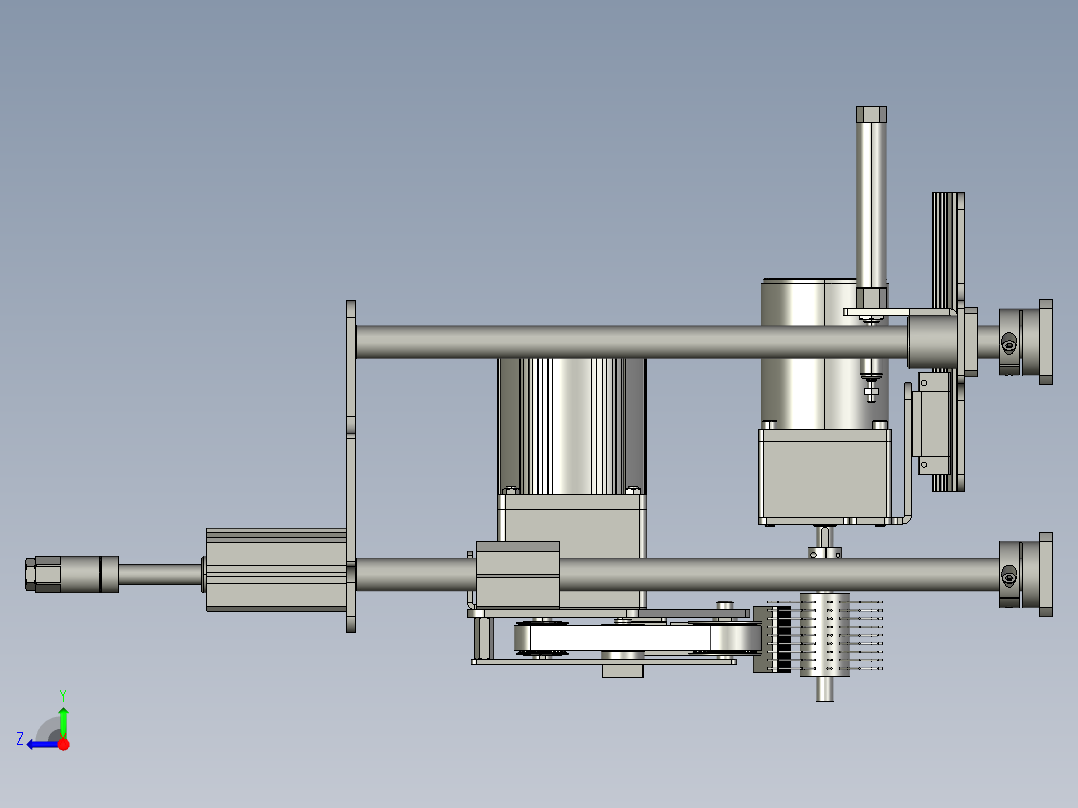Select the sensor block beside the right gearbox
The width and height of the screenshot is (1078, 808).
pos(934,424)
